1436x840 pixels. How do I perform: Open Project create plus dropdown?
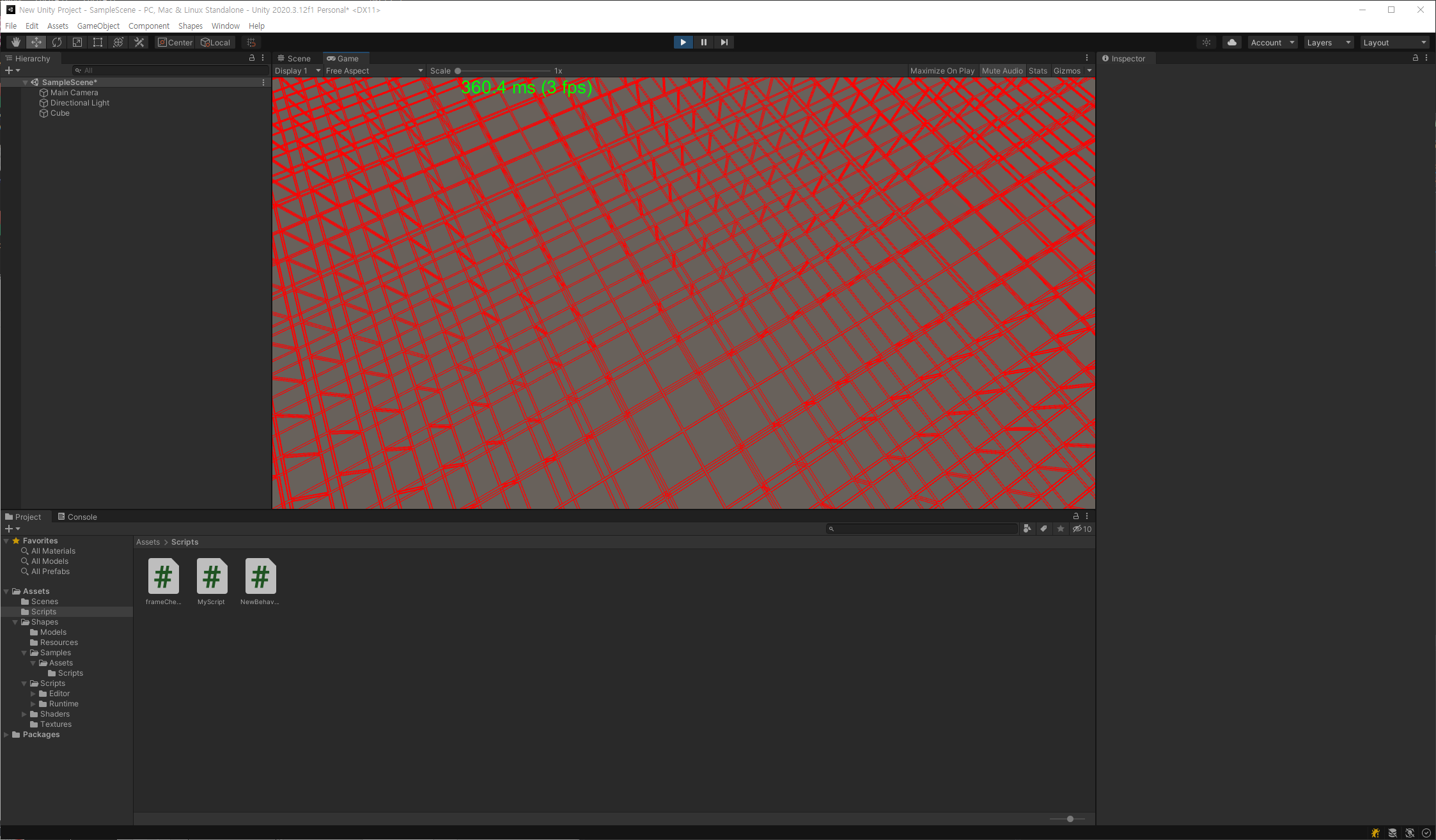click(x=13, y=529)
